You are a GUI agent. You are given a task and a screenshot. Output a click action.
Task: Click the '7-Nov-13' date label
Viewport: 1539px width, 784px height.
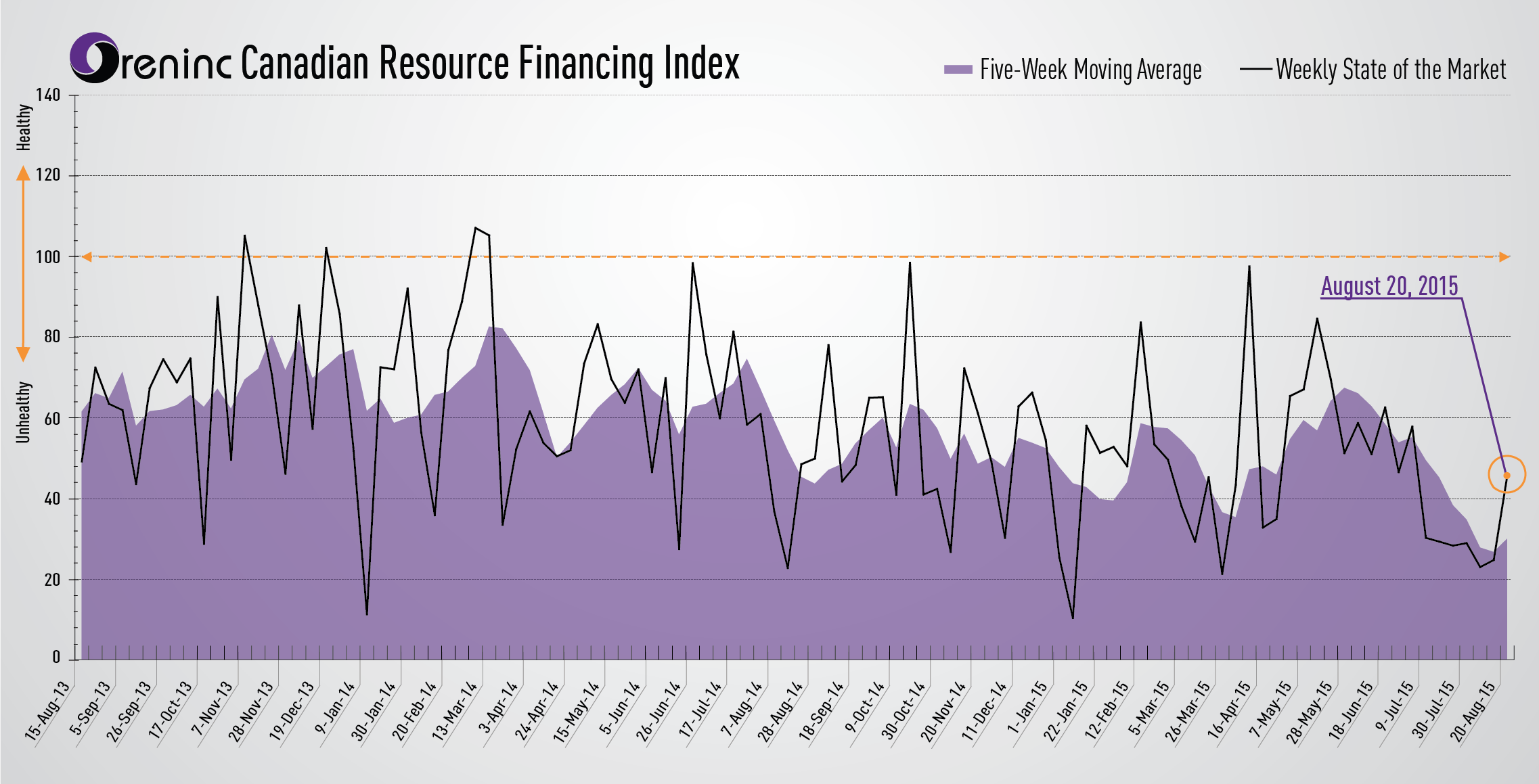tap(211, 708)
